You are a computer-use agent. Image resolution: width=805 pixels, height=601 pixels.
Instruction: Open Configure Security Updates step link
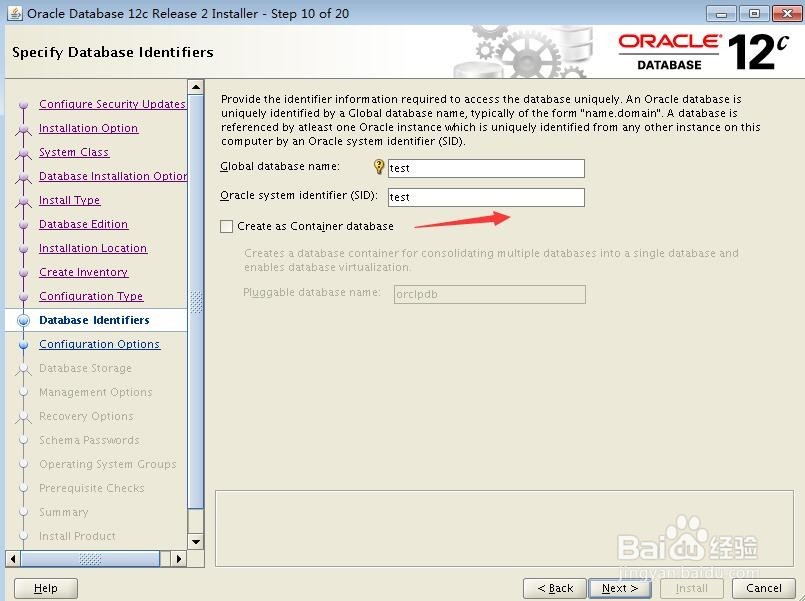(x=112, y=104)
